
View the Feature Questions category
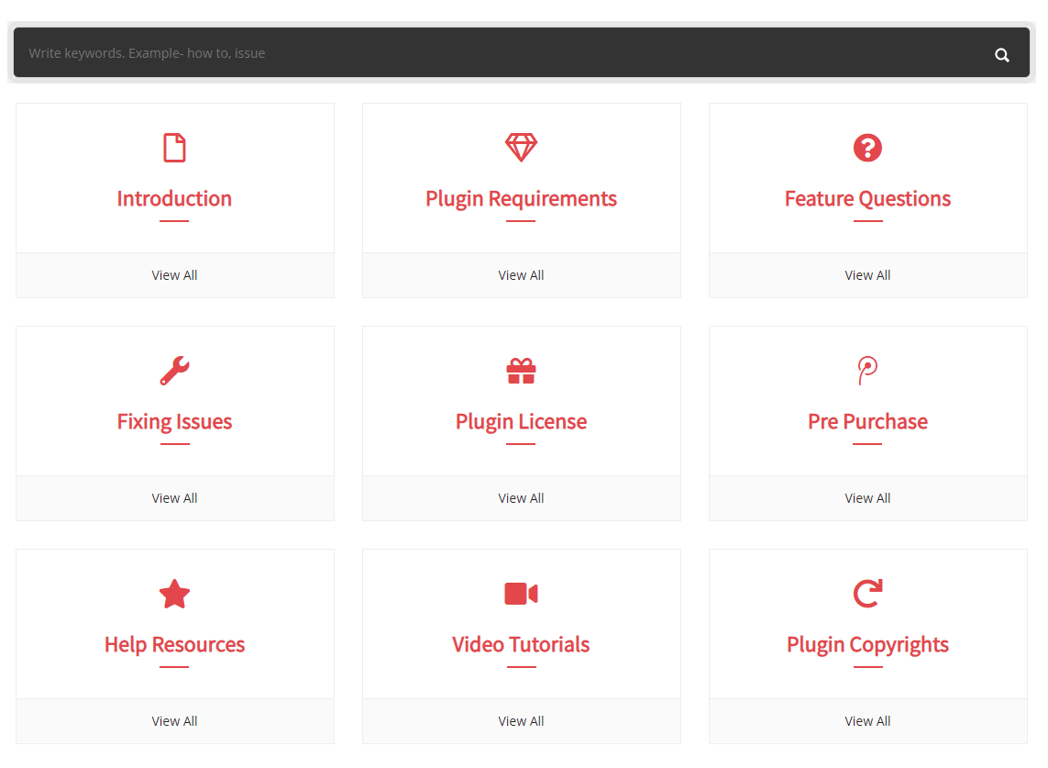(x=867, y=198)
